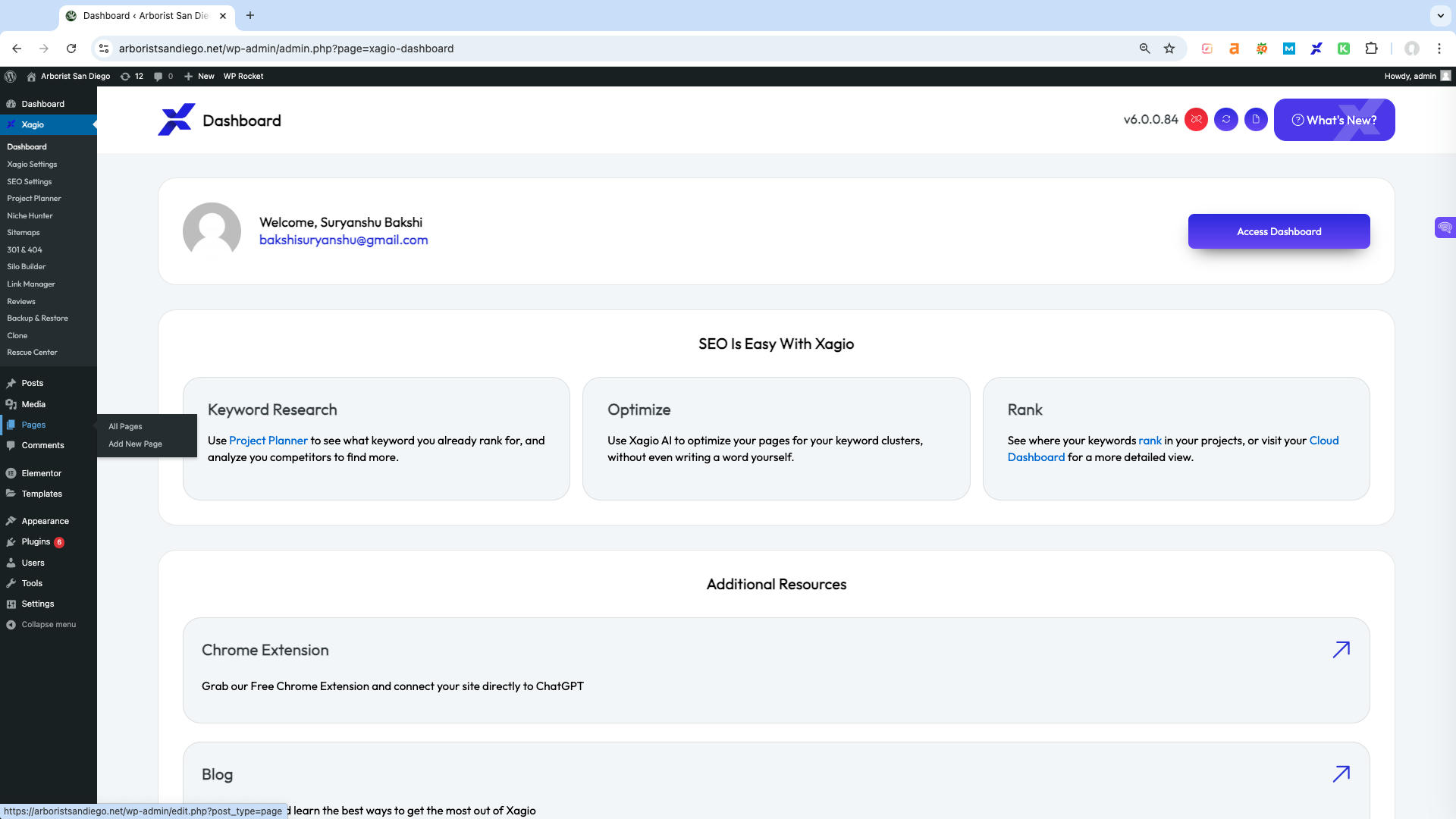Viewport: 1456px width, 819px height.
Task: Open Comments in the sidebar
Action: click(49, 445)
